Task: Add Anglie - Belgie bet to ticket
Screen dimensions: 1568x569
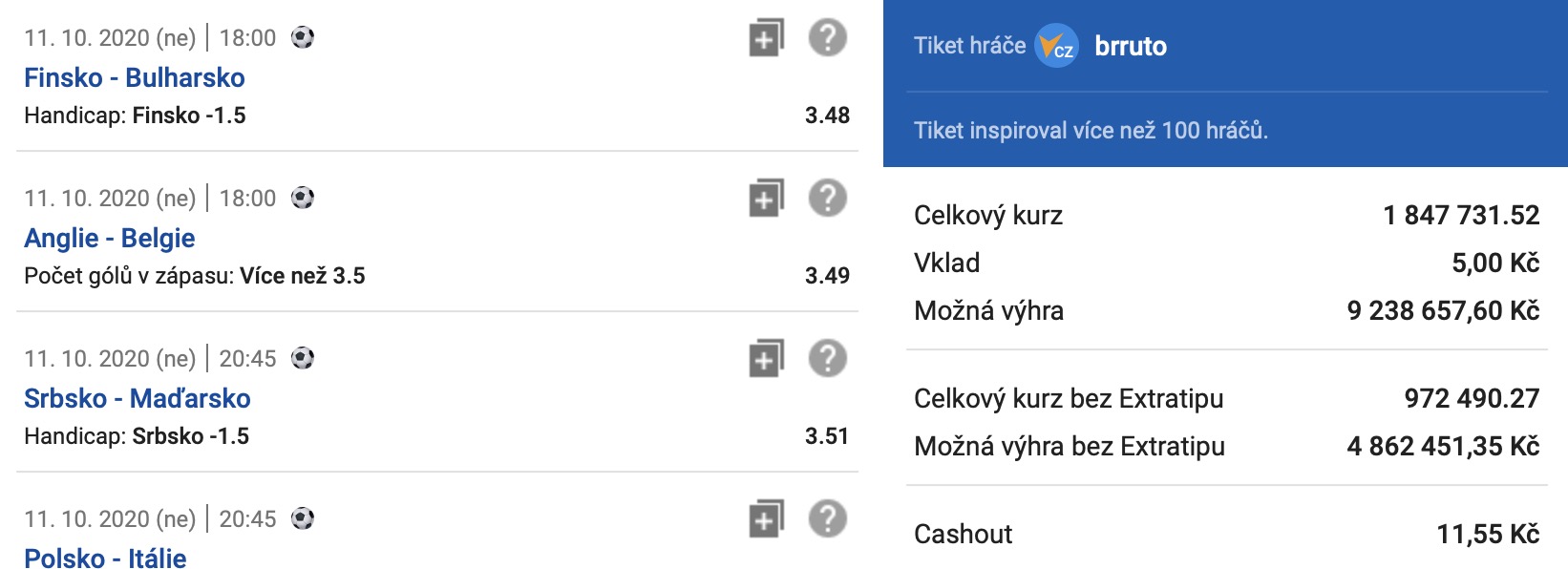Action: point(766,199)
